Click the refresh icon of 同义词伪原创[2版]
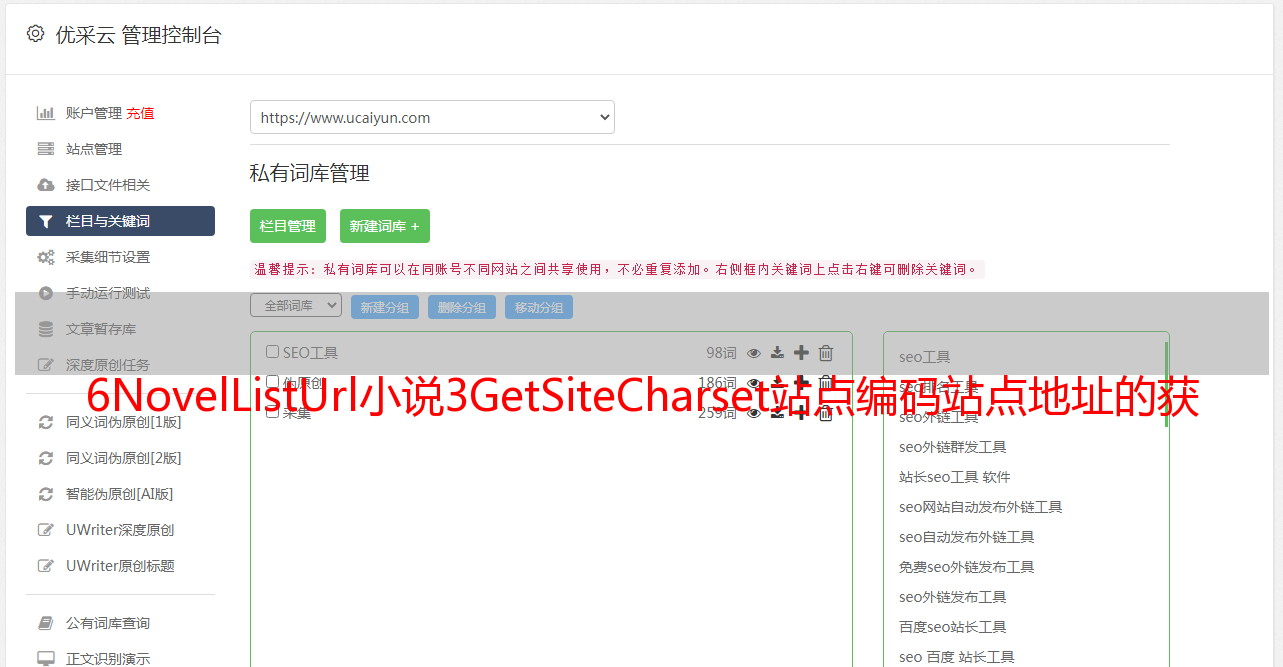 (45, 458)
